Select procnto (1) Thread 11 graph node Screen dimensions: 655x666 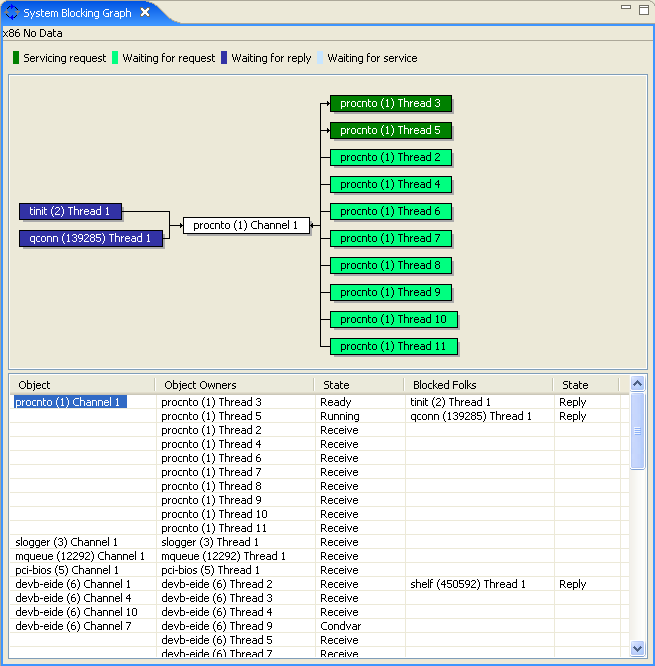(x=394, y=346)
